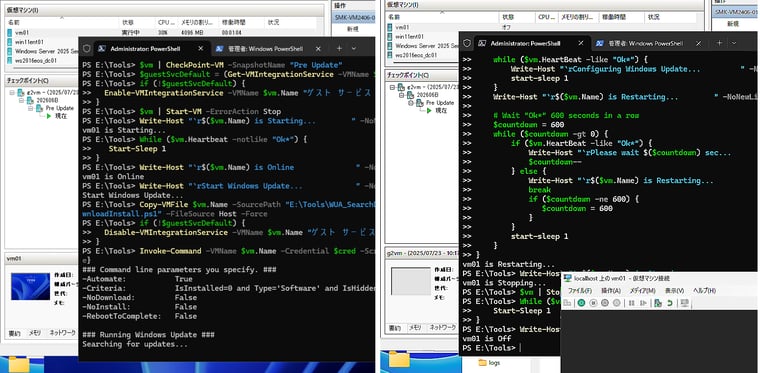Click the Enhanced Session icon in VM connection toolbar
The image size is (760, 373).
[684, 303]
